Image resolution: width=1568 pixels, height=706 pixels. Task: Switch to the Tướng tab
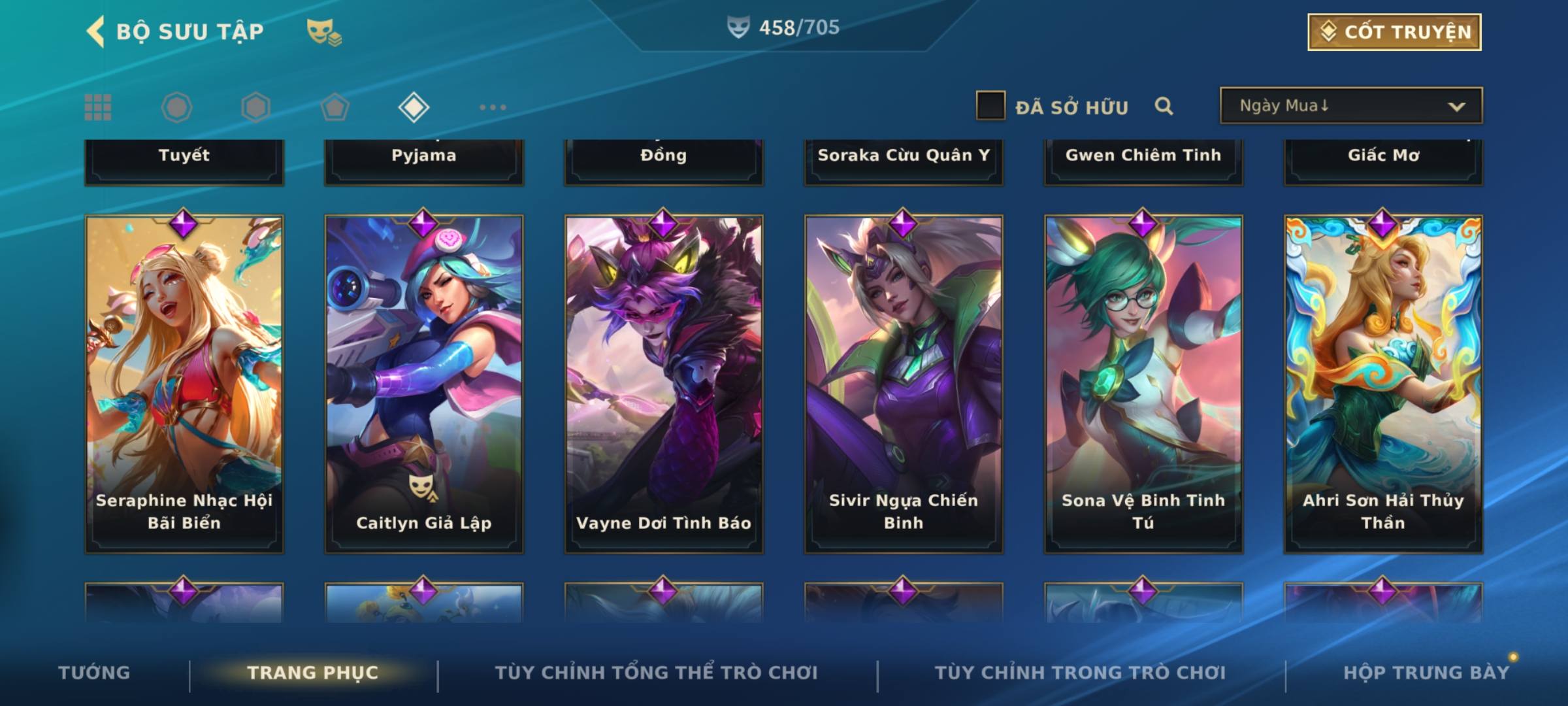(x=94, y=673)
